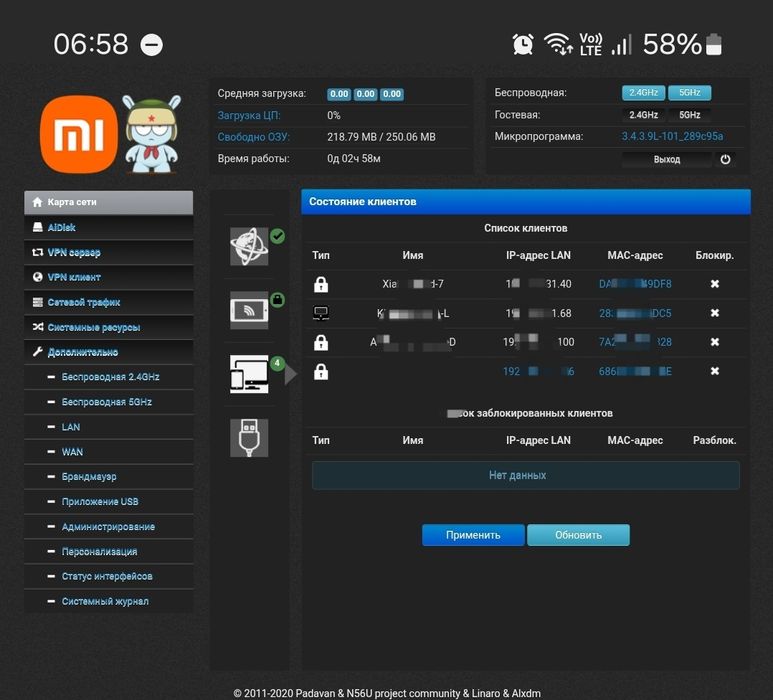Click the battery status bar icon

coord(714,44)
